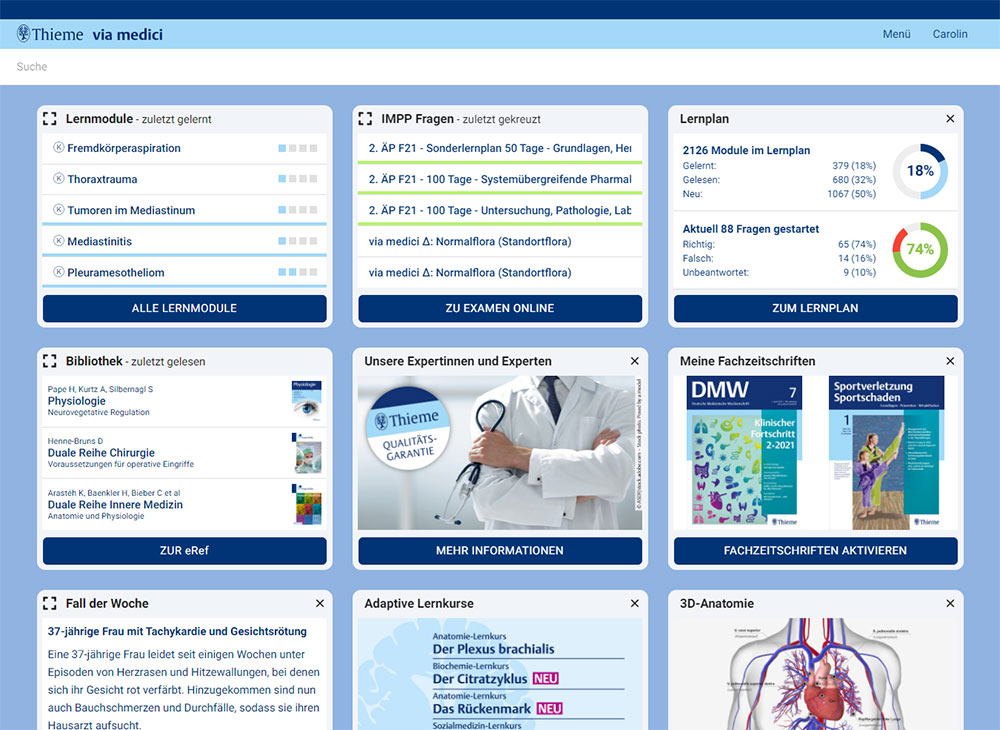This screenshot has width=1000, height=730.
Task: Open the Pleuramesotheliom module
Action: [115, 273]
